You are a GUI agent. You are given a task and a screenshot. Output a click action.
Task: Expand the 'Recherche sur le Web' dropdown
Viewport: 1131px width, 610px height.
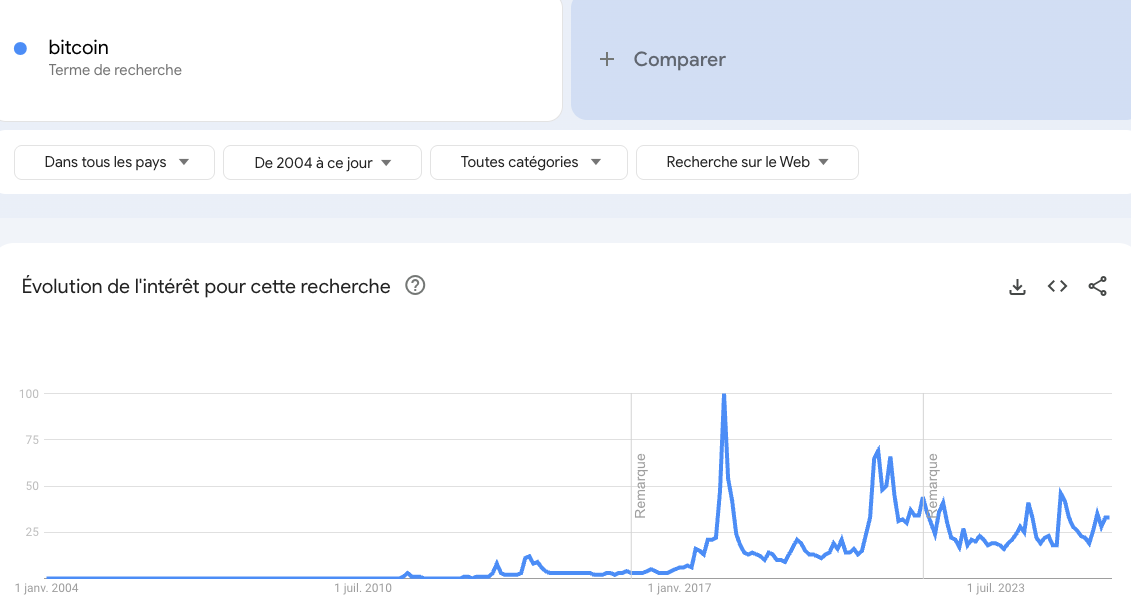pyautogui.click(x=747, y=162)
